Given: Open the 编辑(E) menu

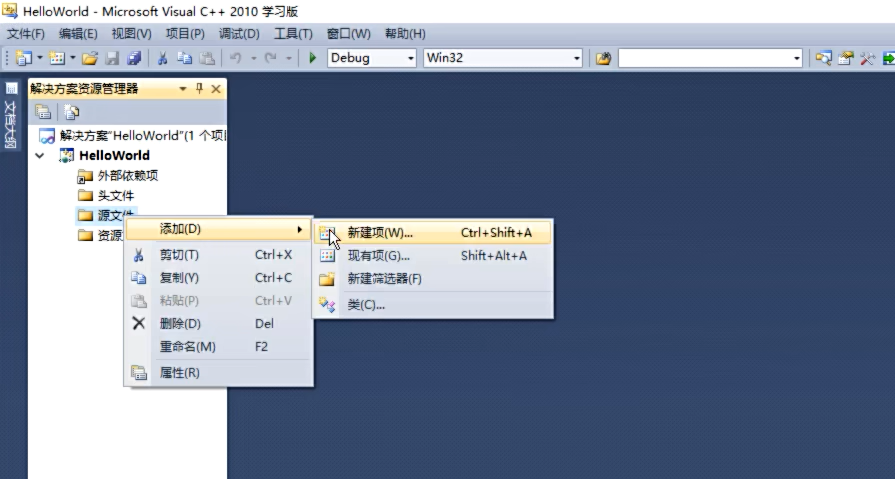Looking at the screenshot, I should (x=78, y=34).
